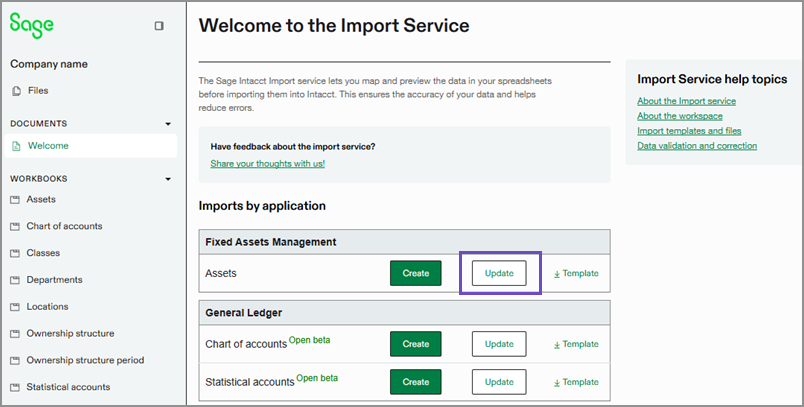Screen dimensions: 804x407
Task: Open the Assets workbook
Action: (41, 200)
